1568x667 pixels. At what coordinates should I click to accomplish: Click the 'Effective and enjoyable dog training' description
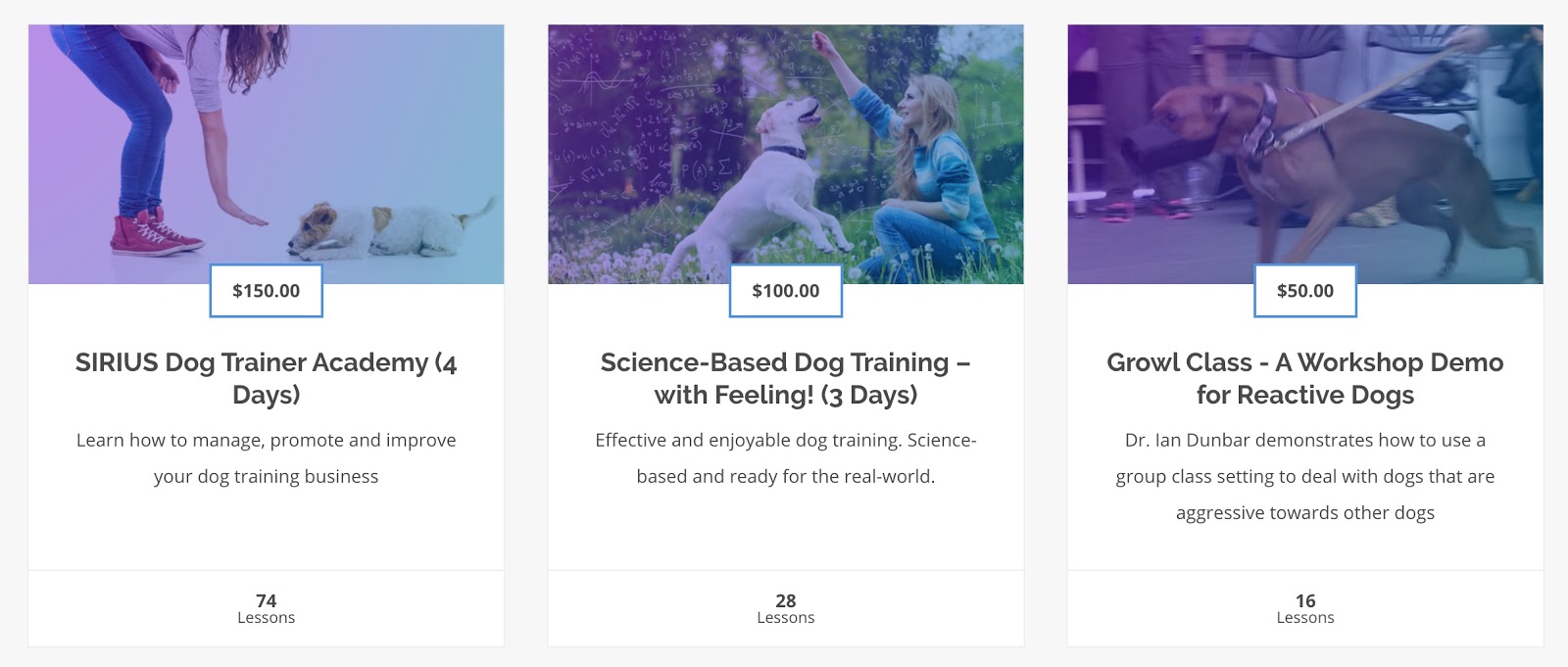tap(785, 458)
